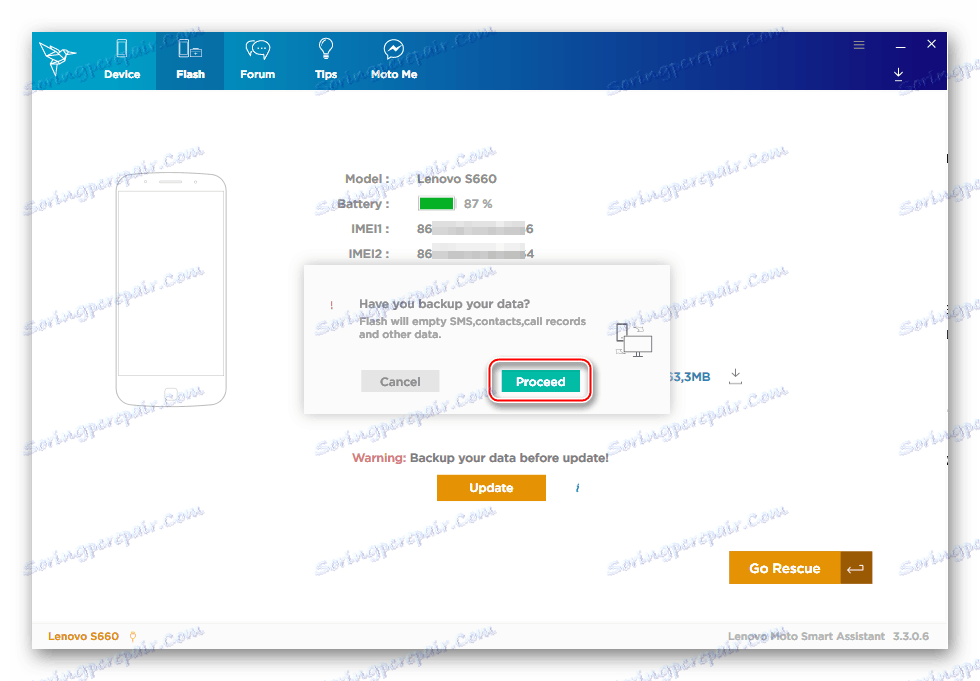The height and width of the screenshot is (681, 980).
Task: Open the Moto Me tab
Action: [x=394, y=60]
